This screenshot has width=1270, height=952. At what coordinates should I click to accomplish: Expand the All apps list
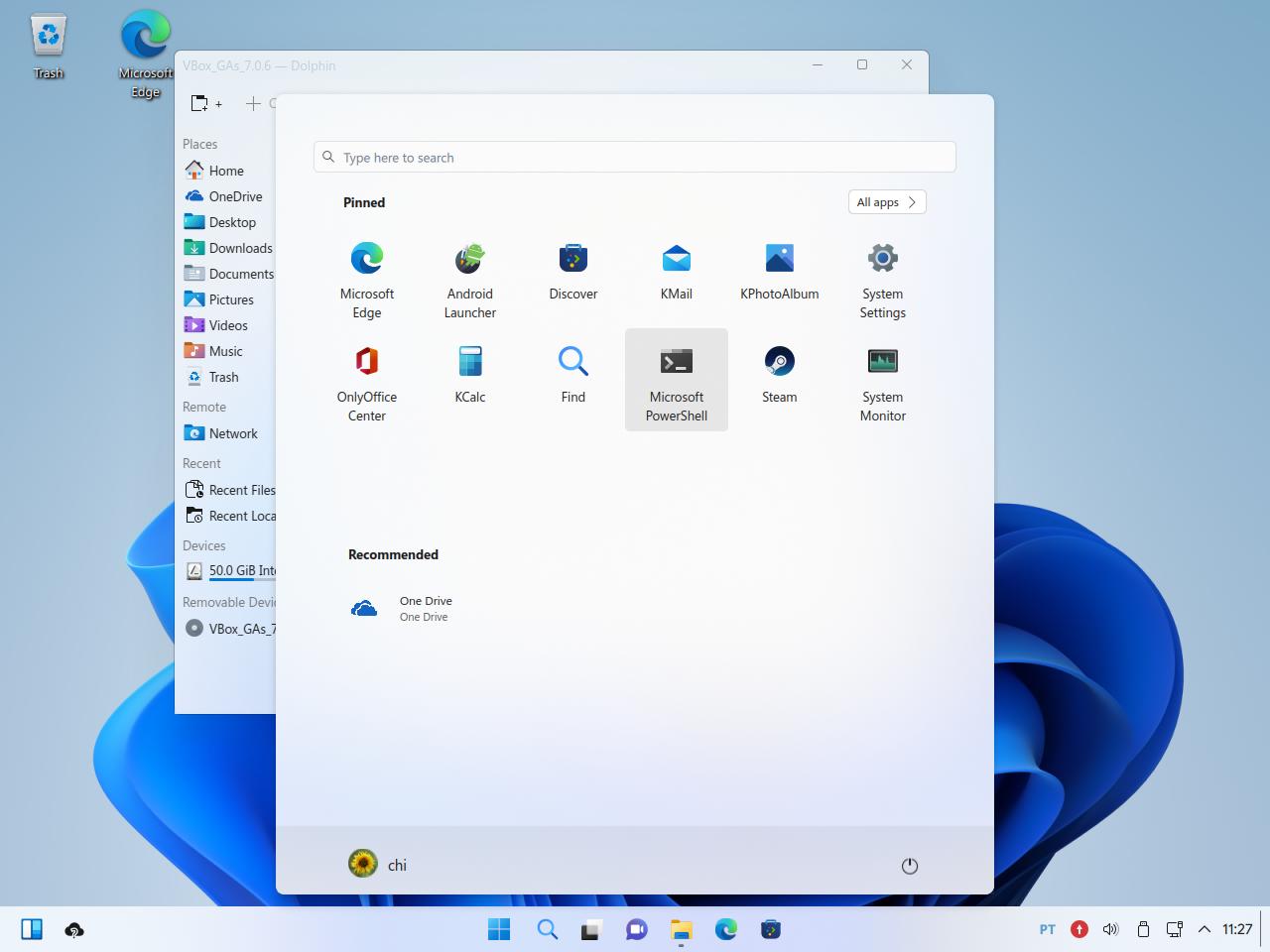887,202
